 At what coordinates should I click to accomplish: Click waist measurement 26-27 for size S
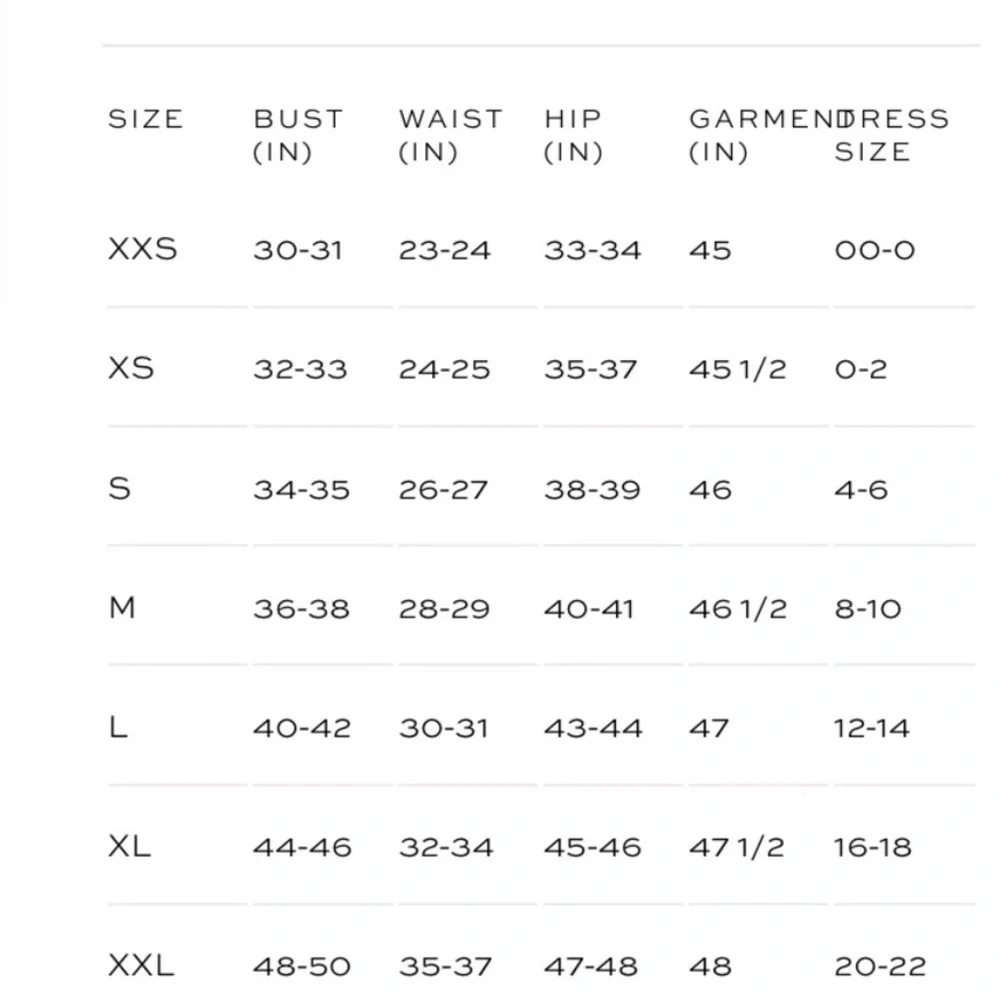(x=444, y=490)
